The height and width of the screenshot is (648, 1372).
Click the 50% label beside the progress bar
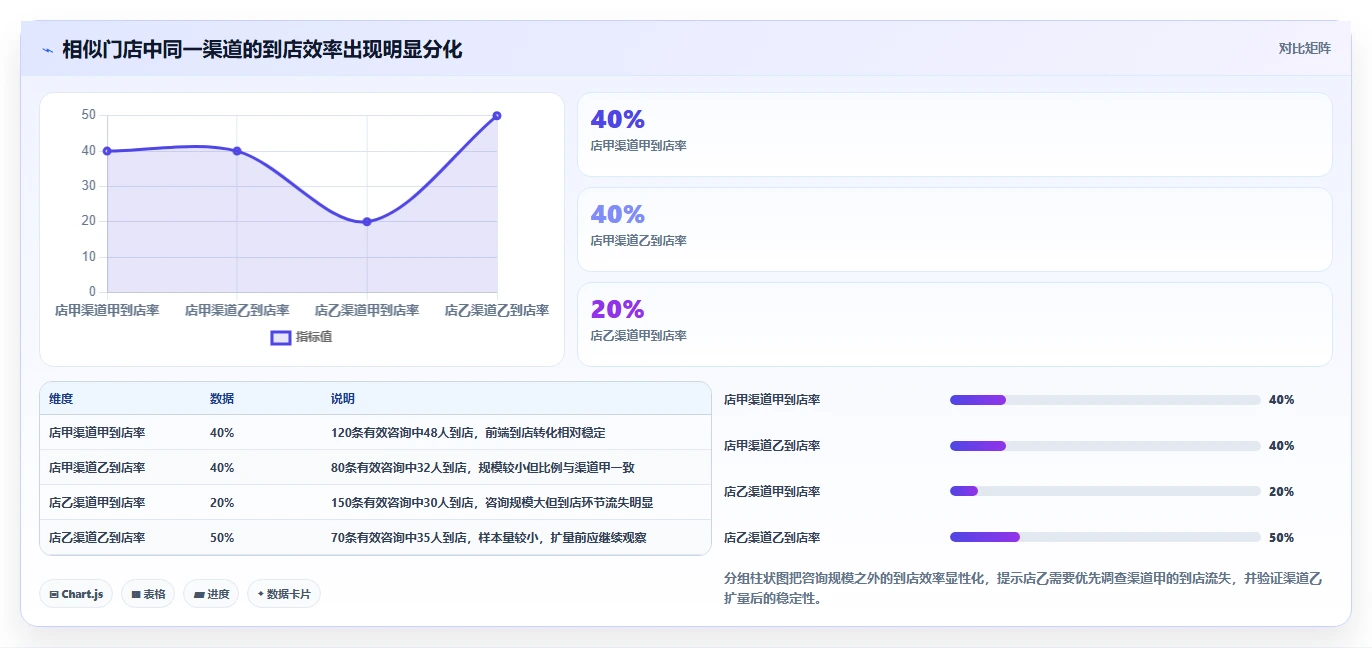pyautogui.click(x=1281, y=538)
